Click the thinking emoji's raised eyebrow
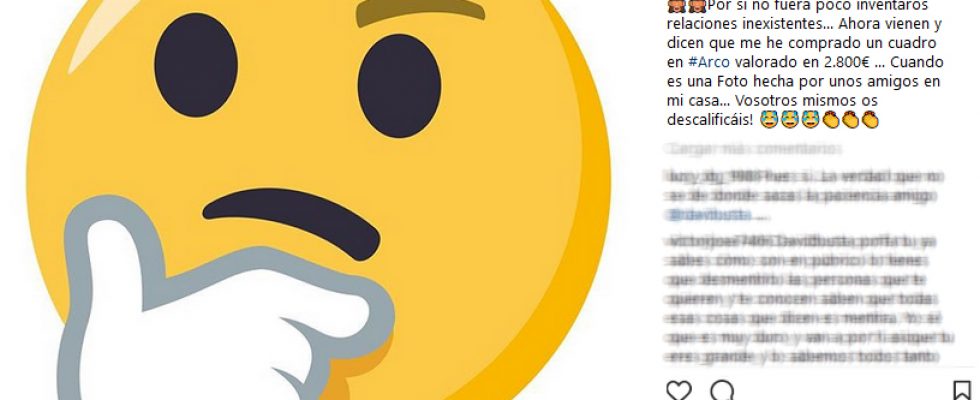This screenshot has width=980, height=400. [x=420, y=11]
